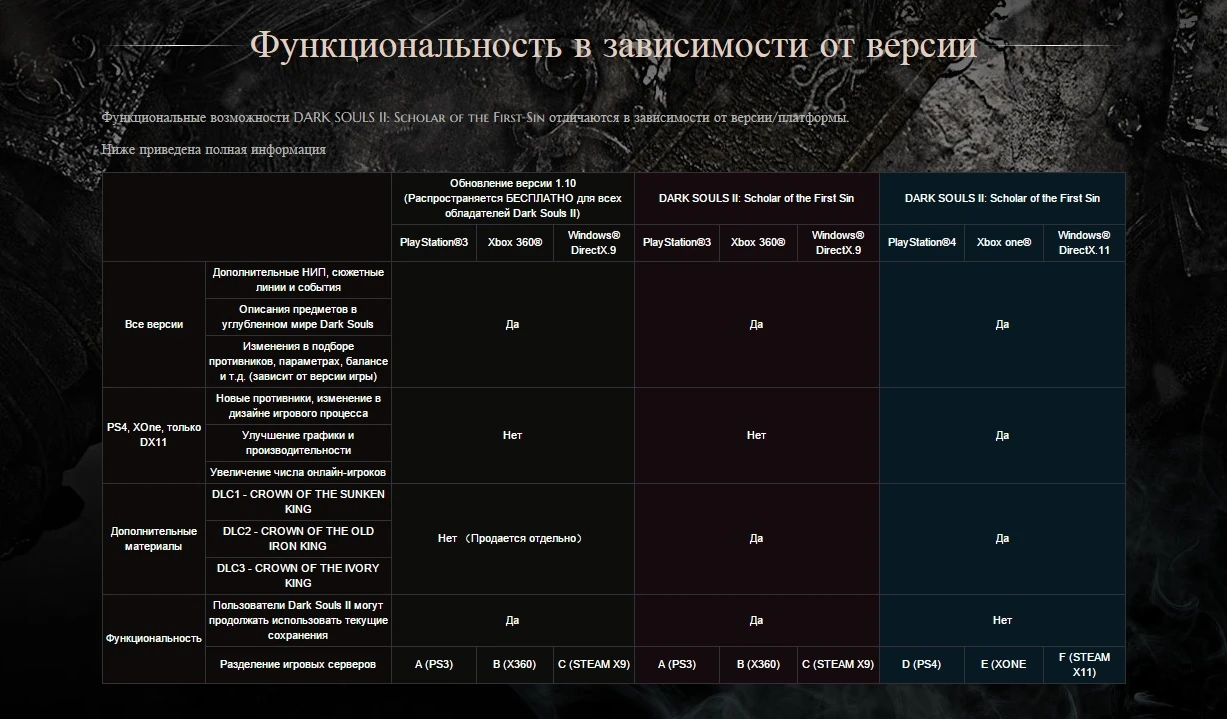1227x719 pixels.
Task: Select the "Xbox one®" column header
Action: coord(1003,242)
